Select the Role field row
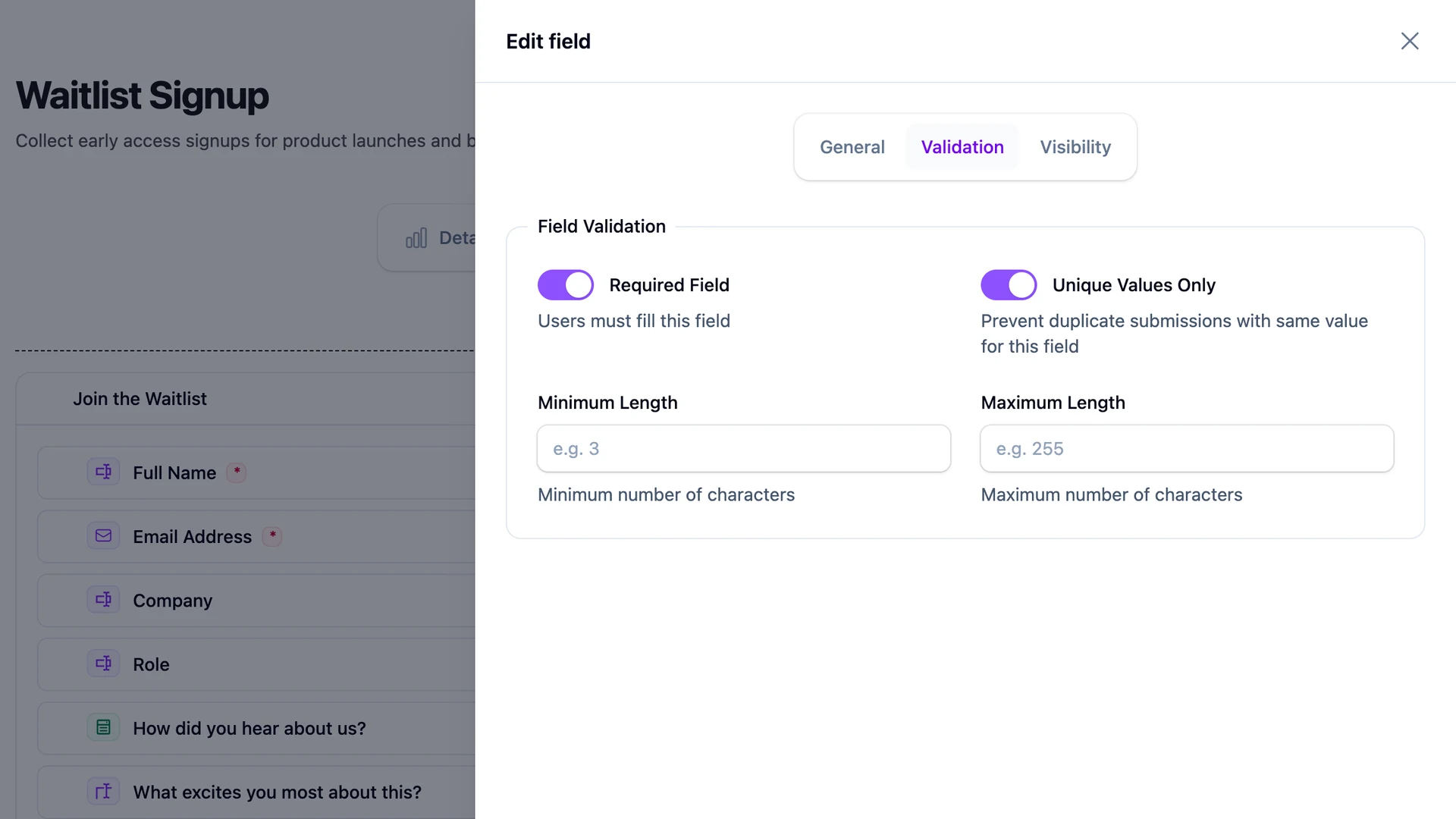Image resolution: width=1456 pixels, height=819 pixels. point(256,664)
